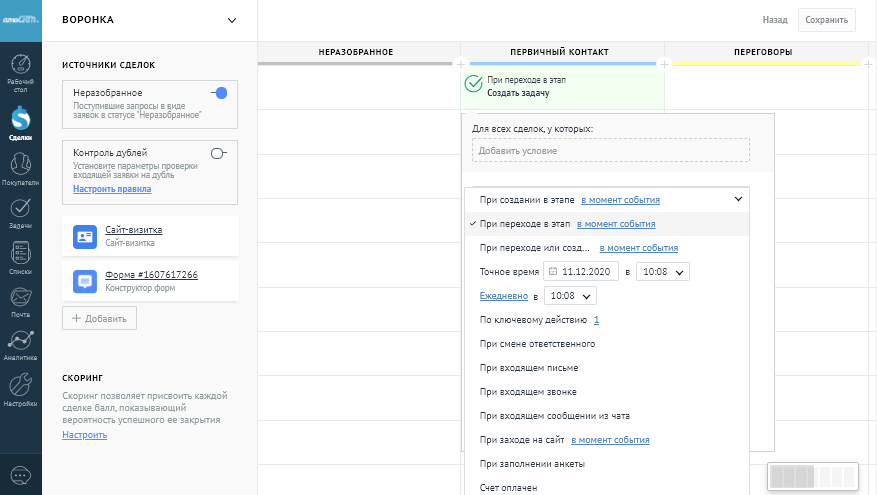Click the Настроить правила link
877x495 pixels.
click(x=112, y=189)
